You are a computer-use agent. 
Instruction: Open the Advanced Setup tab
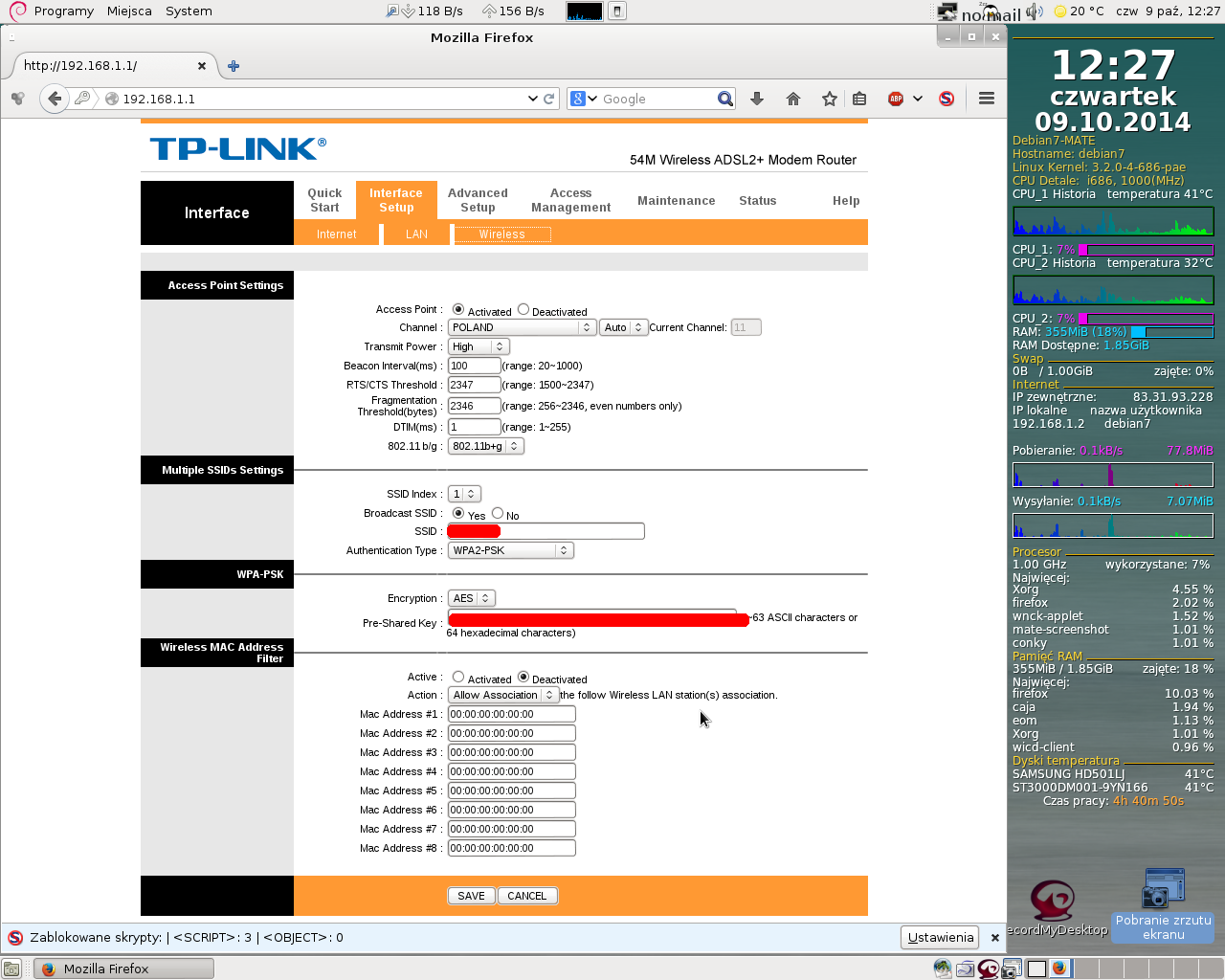[478, 200]
